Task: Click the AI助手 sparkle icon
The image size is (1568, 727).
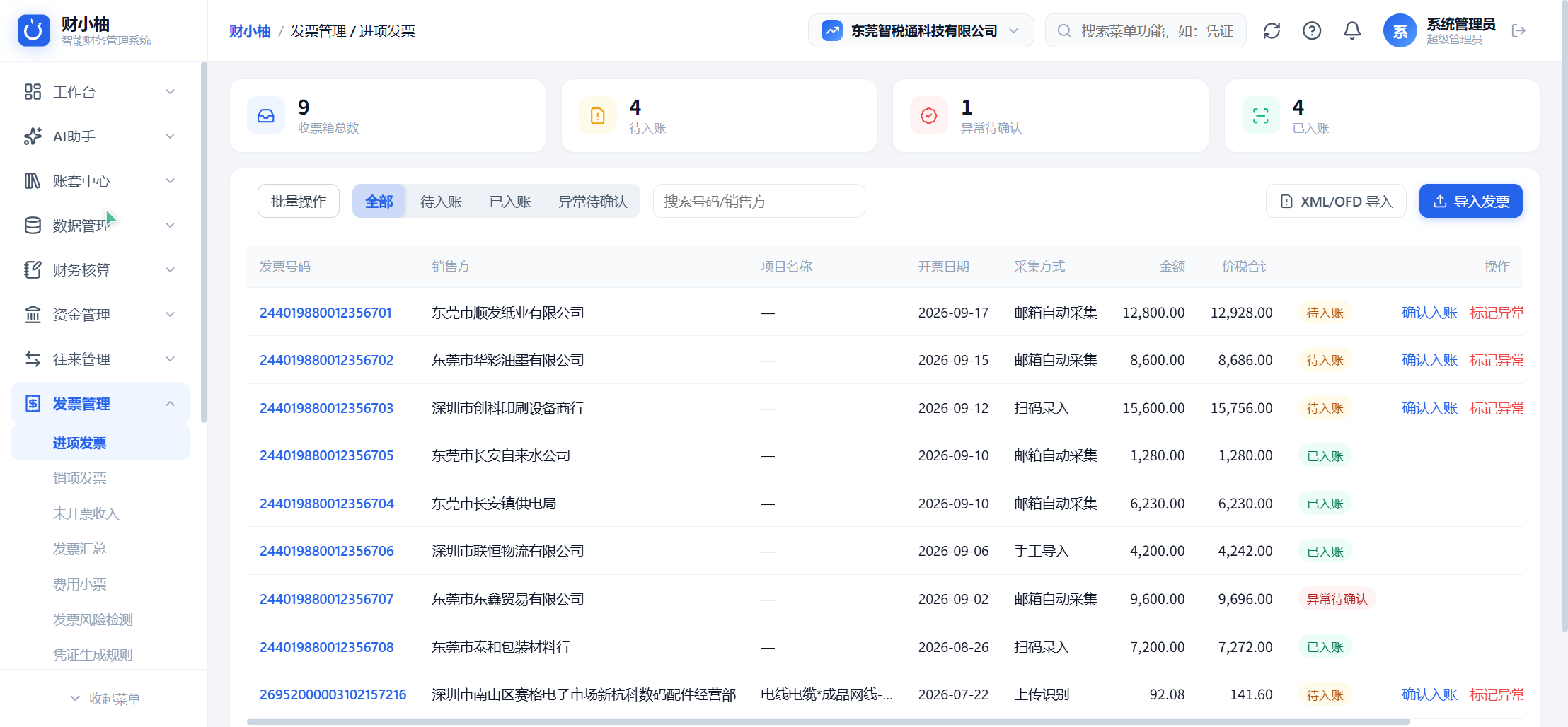Action: pos(33,136)
